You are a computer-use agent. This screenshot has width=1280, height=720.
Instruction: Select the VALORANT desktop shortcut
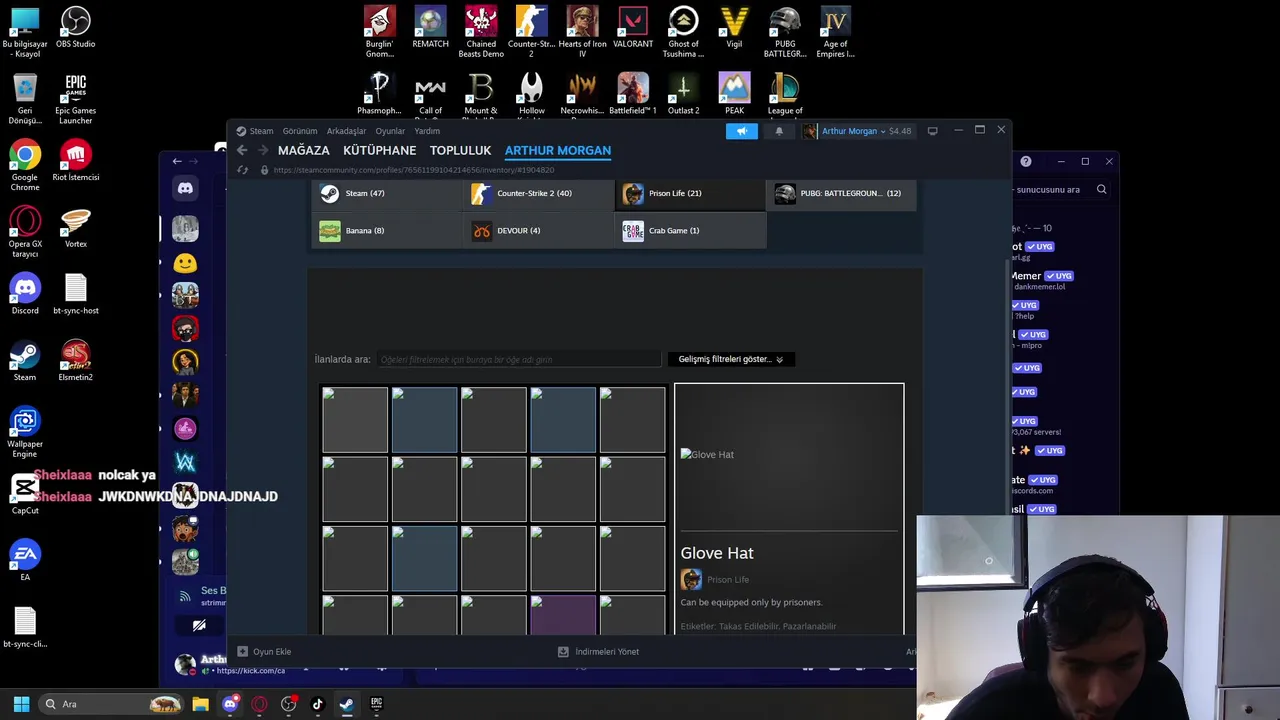[x=633, y=27]
